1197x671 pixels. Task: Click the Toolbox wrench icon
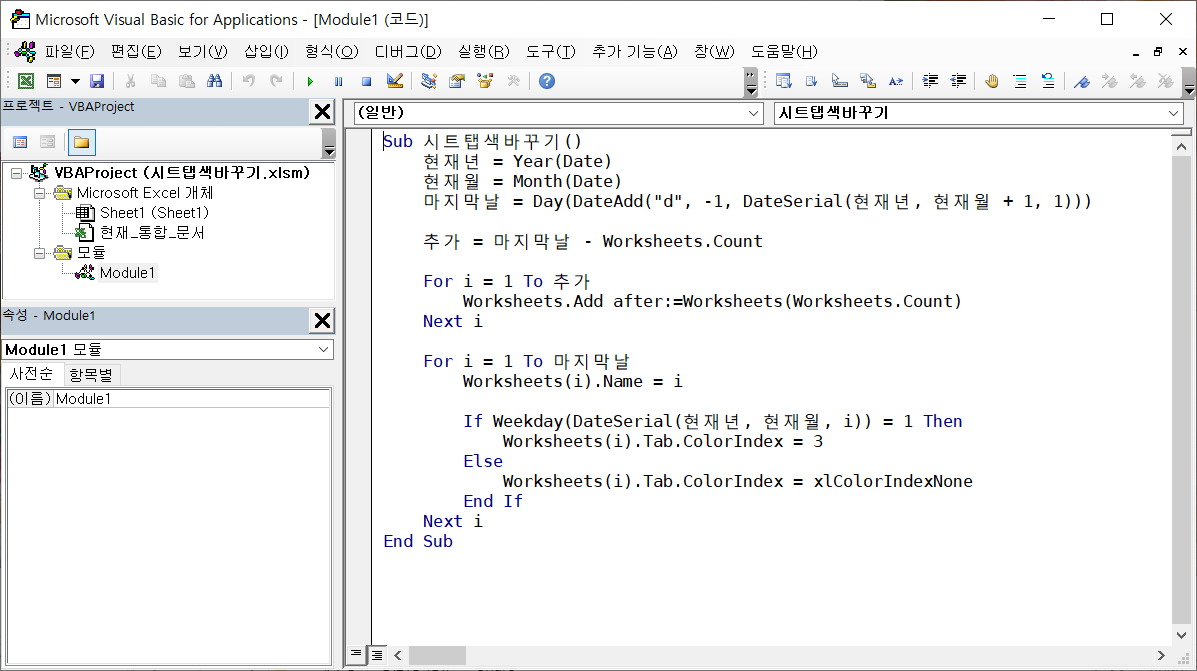tap(513, 81)
